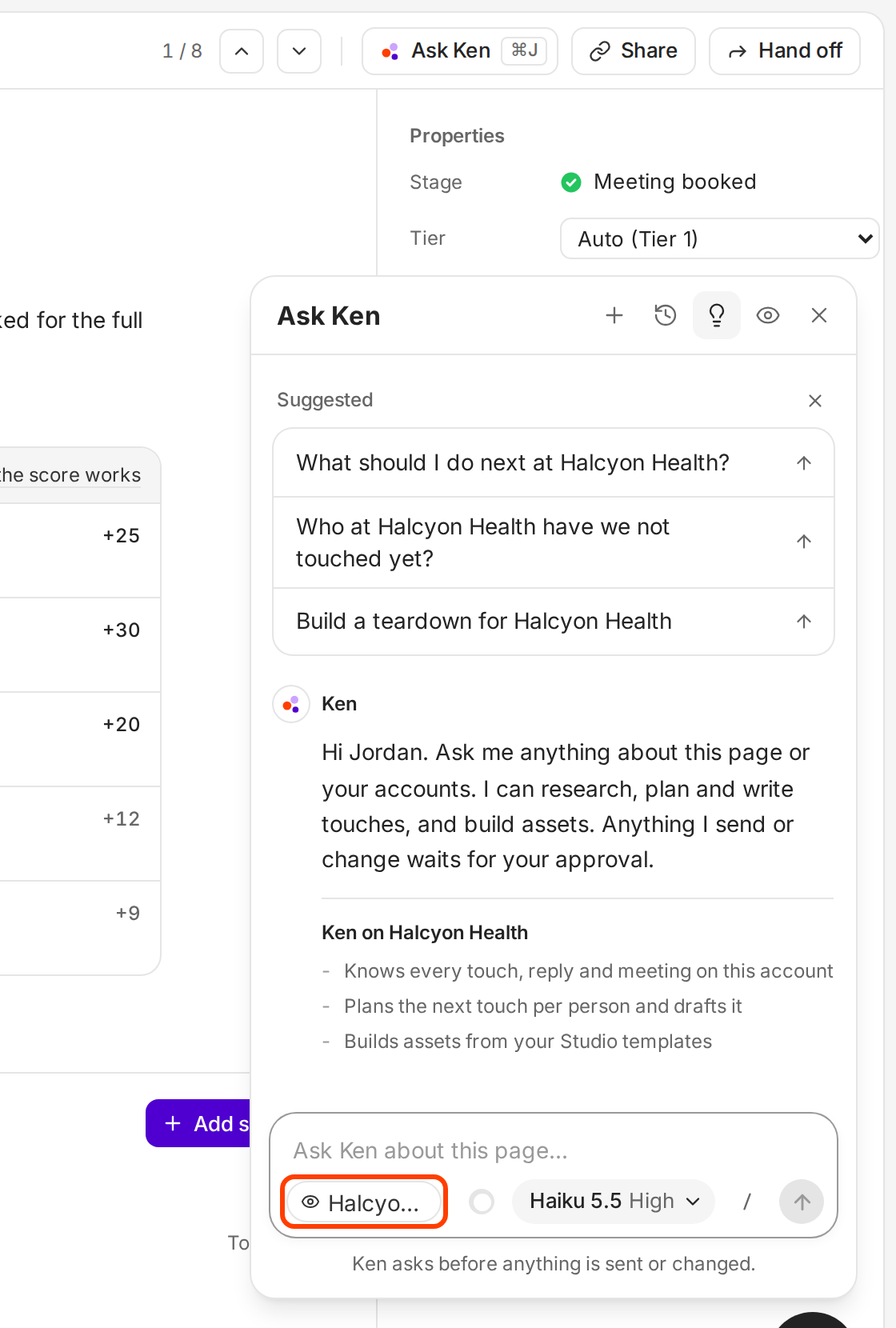Click the Hand off button
This screenshot has width=896, height=1328.
(785, 51)
